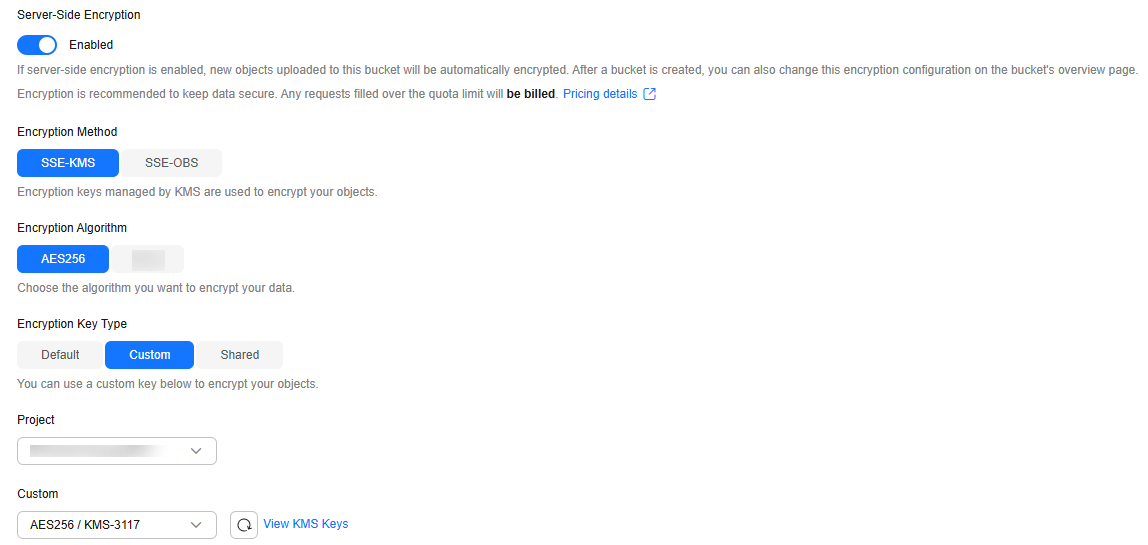
Task: Click the Encryption Method heading label
Action: 67,132
